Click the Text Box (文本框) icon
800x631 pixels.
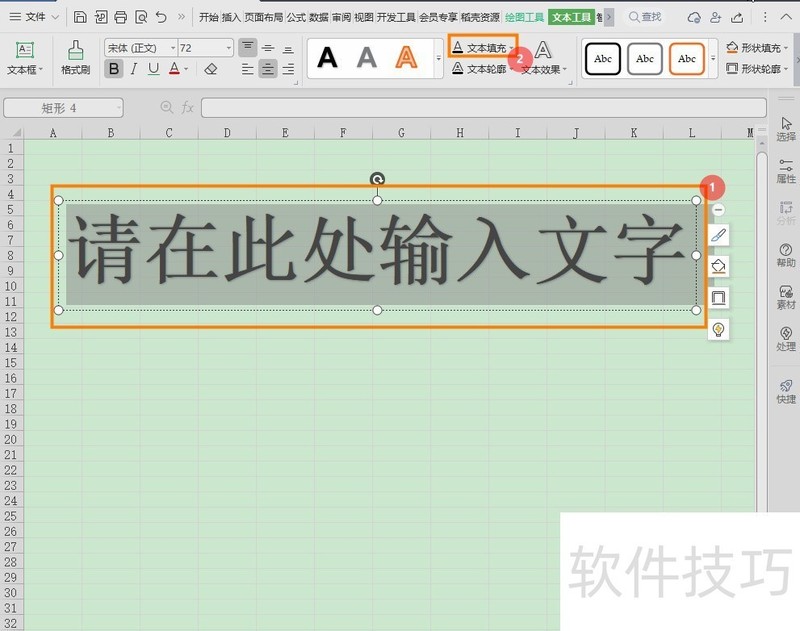[23, 50]
